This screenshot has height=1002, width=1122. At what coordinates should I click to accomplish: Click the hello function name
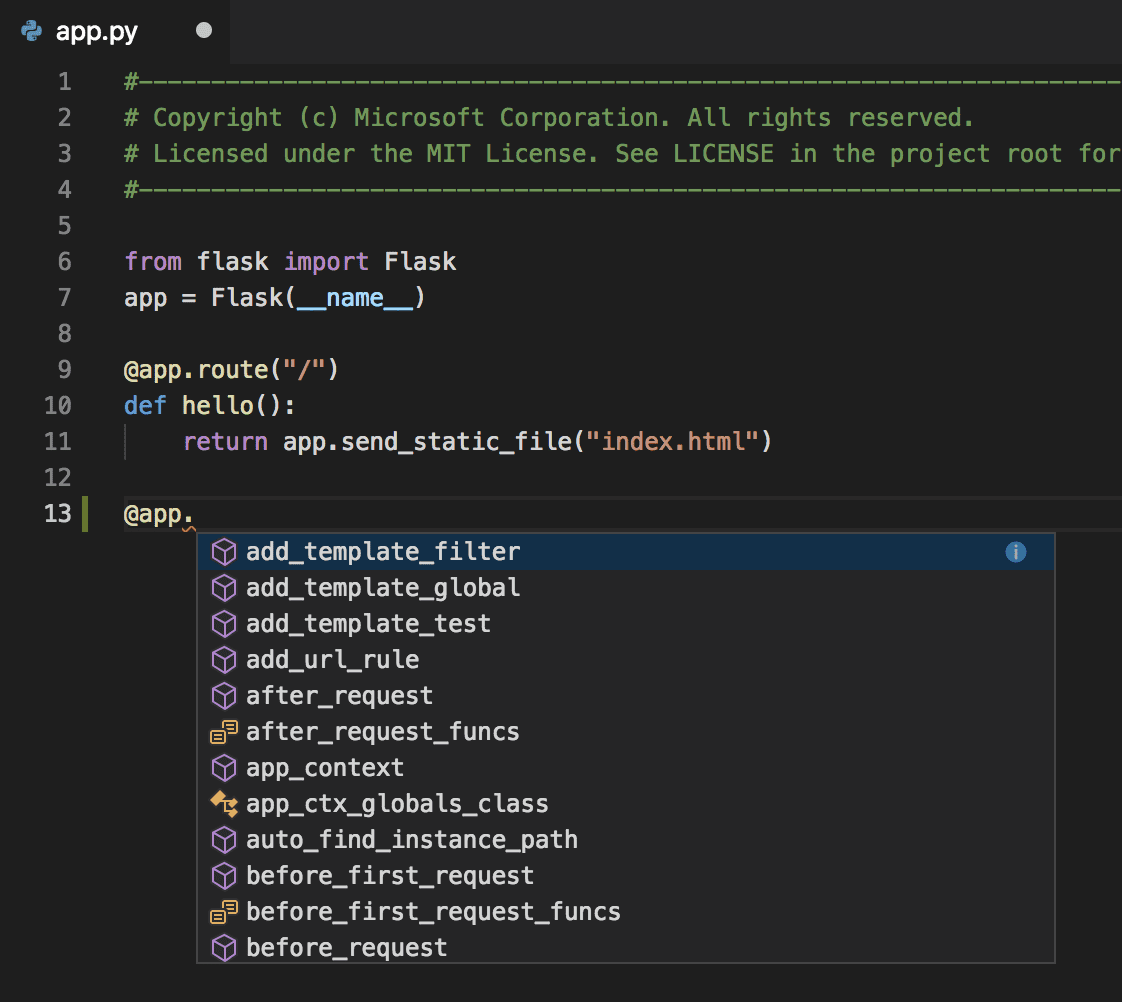218,406
